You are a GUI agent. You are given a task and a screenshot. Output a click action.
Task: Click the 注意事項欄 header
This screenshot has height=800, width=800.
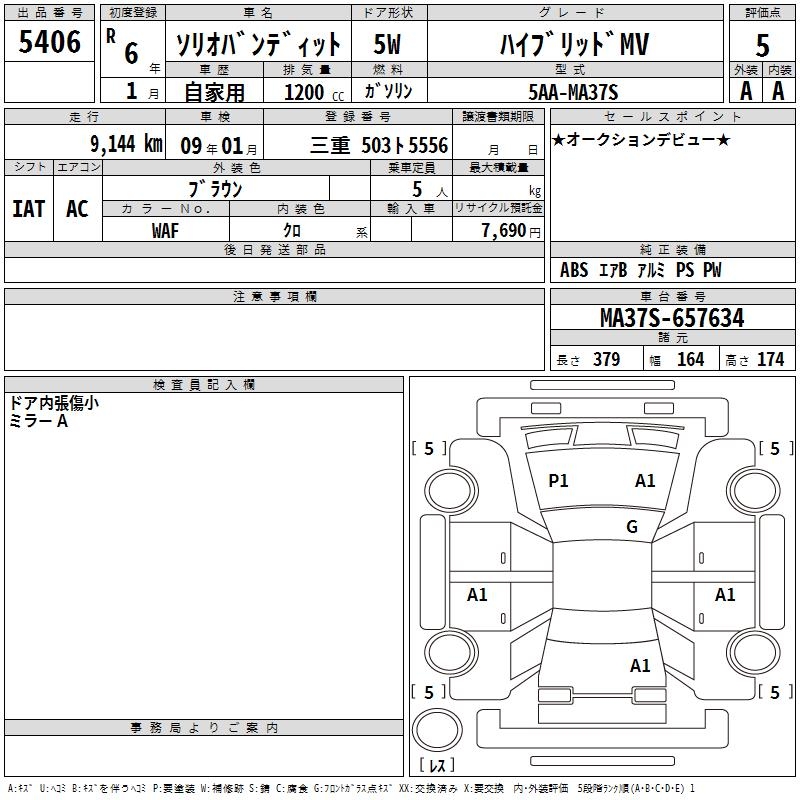click(x=274, y=296)
